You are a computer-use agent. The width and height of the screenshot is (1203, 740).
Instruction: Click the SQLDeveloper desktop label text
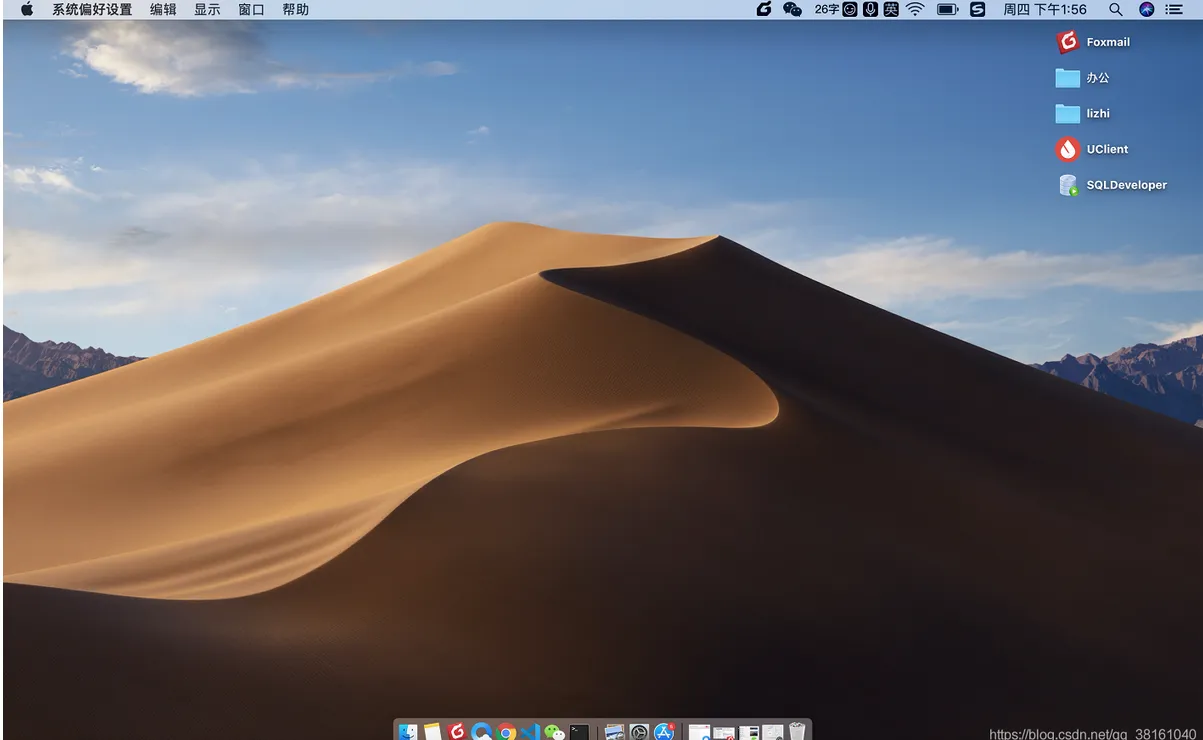pos(1127,185)
